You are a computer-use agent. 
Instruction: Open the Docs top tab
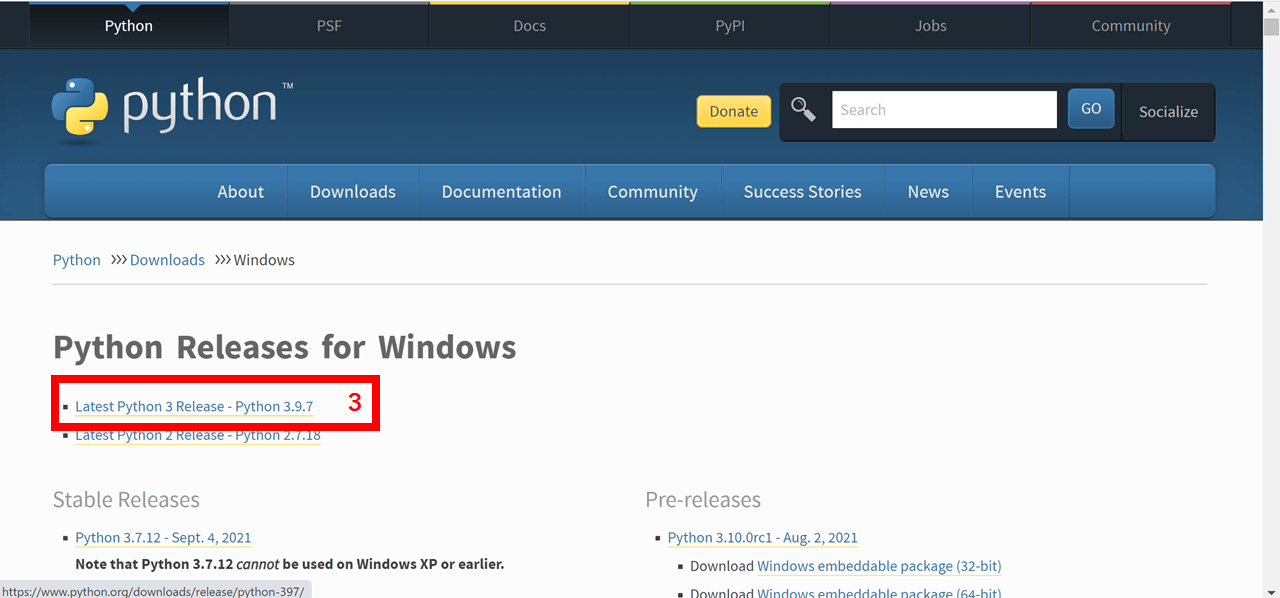(529, 26)
